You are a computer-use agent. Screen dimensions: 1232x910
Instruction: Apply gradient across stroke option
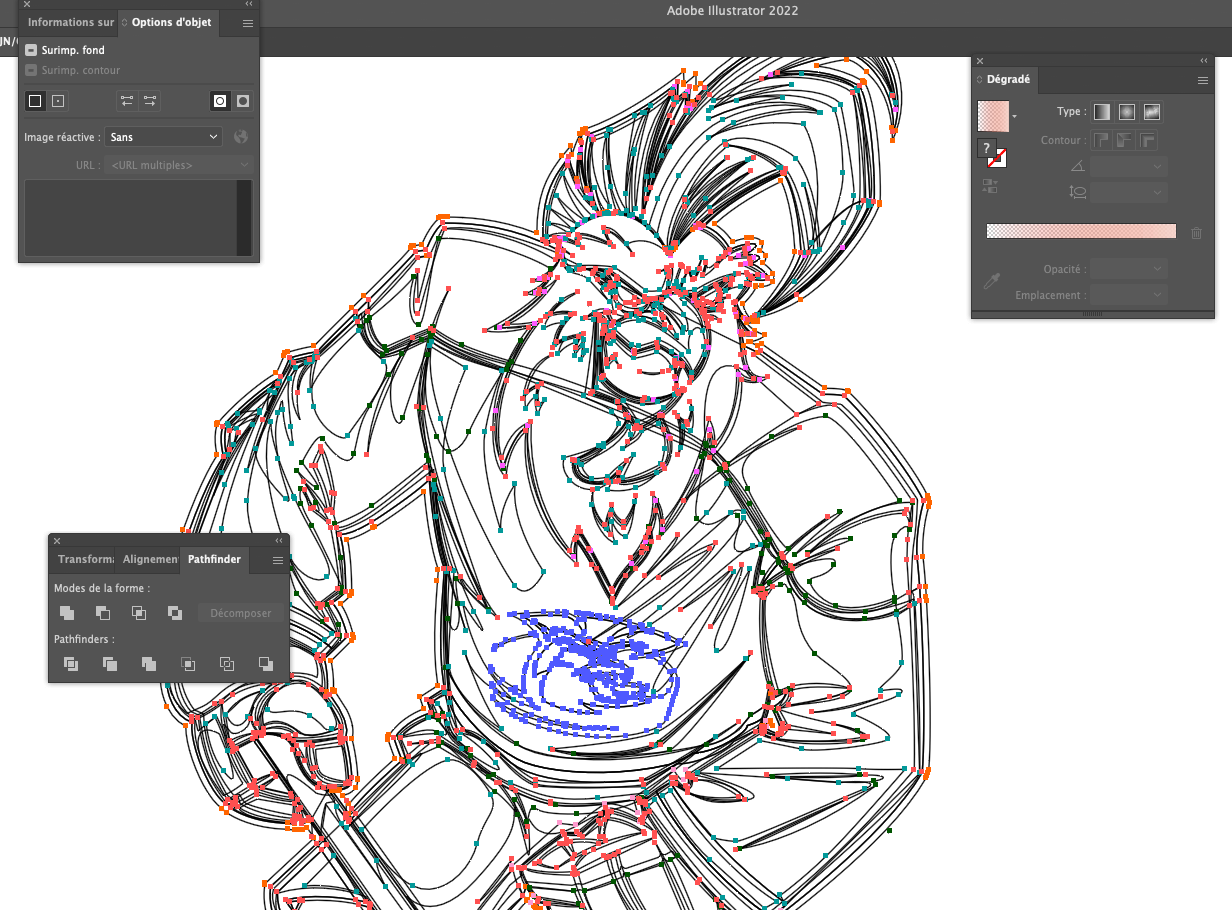click(1149, 141)
